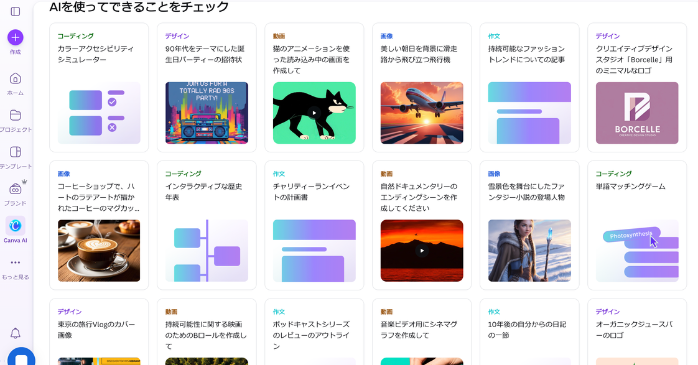Select prompt インタラクティブな歴史年表 text
Screen dimensions: 698x365
click(203, 192)
